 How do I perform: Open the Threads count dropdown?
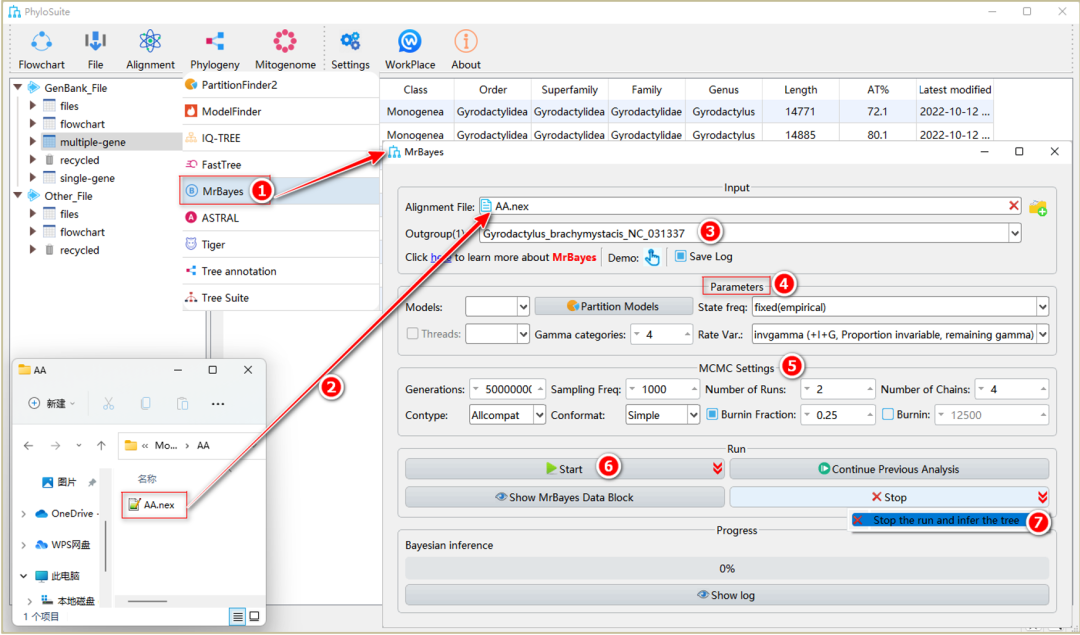click(x=523, y=334)
